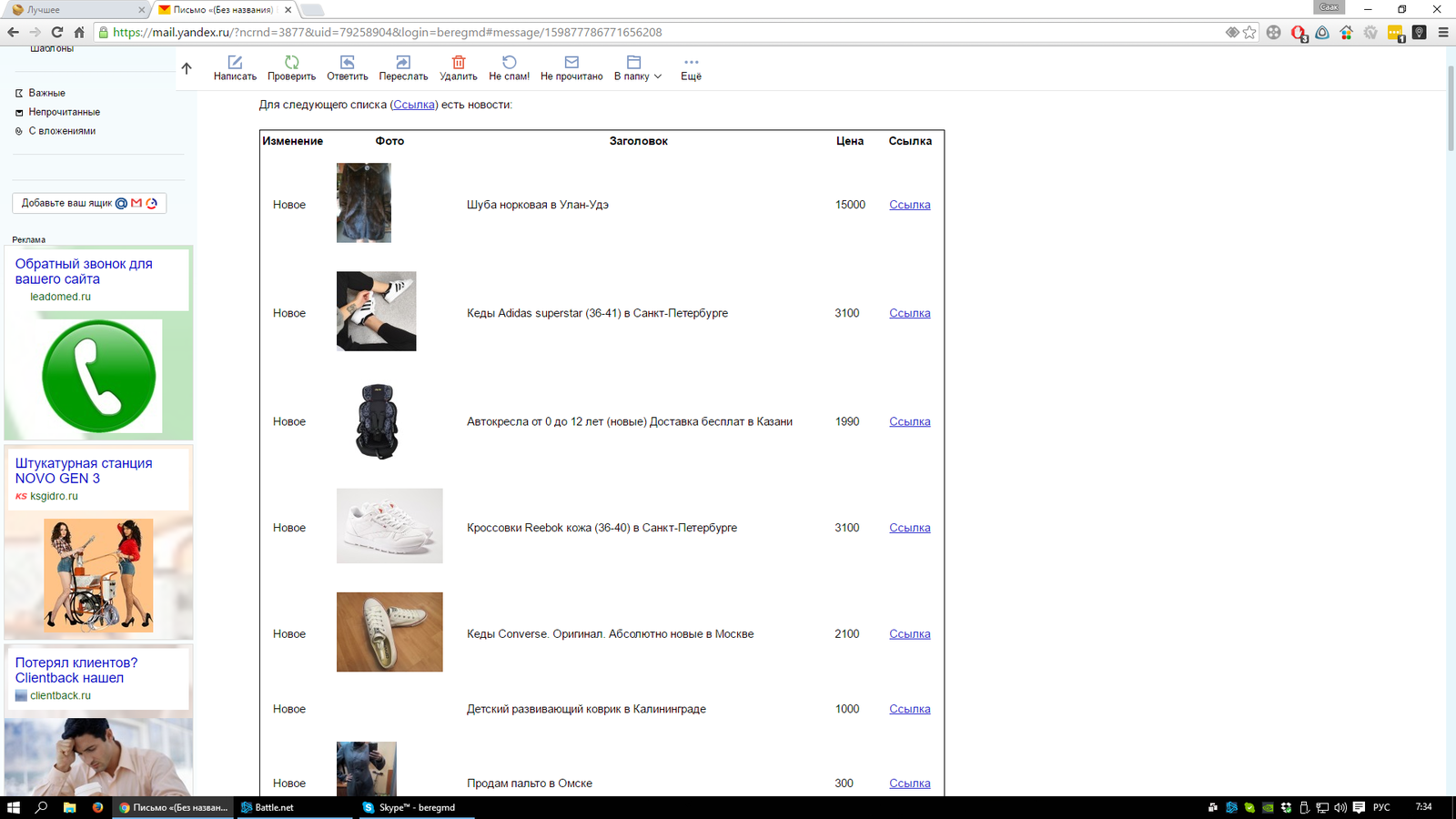Screen dimensions: 1456x819
Task: Open Ссылка for Шуба норковая row
Action: pyautogui.click(x=909, y=205)
